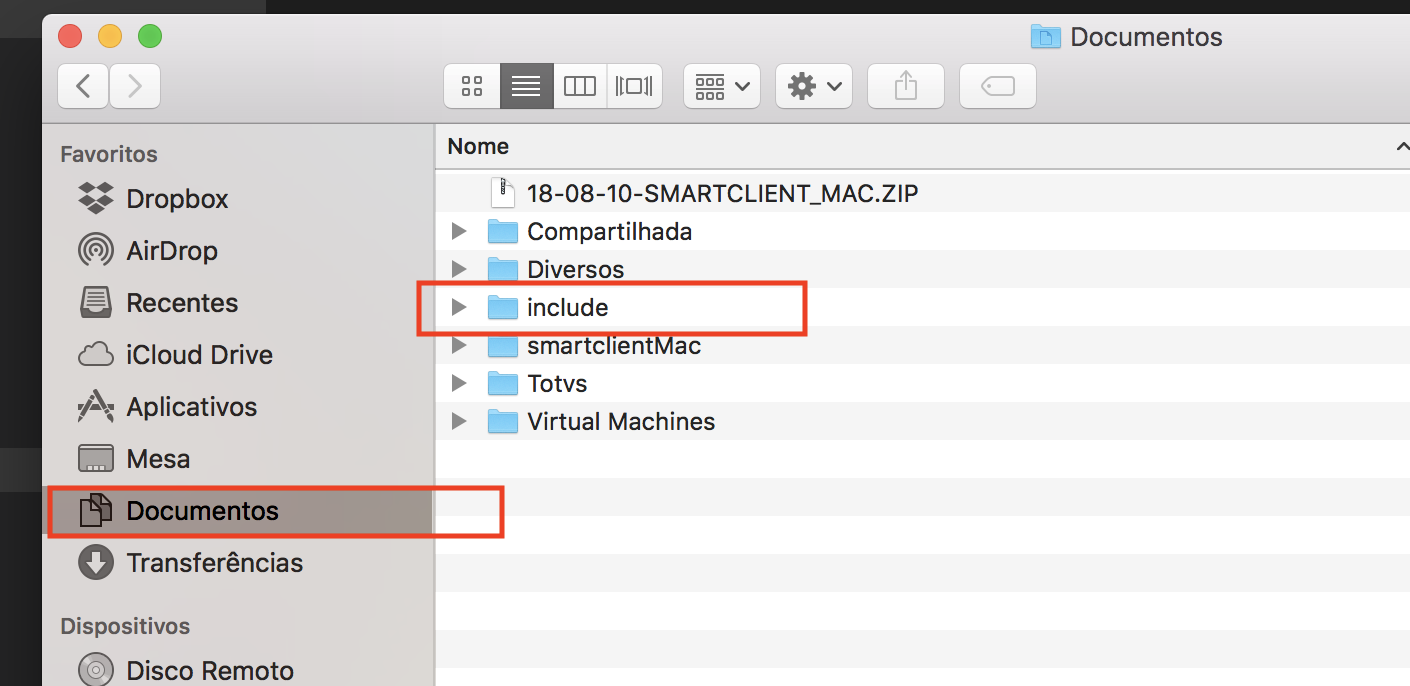Switch to column view
1410x686 pixels.
tap(580, 86)
